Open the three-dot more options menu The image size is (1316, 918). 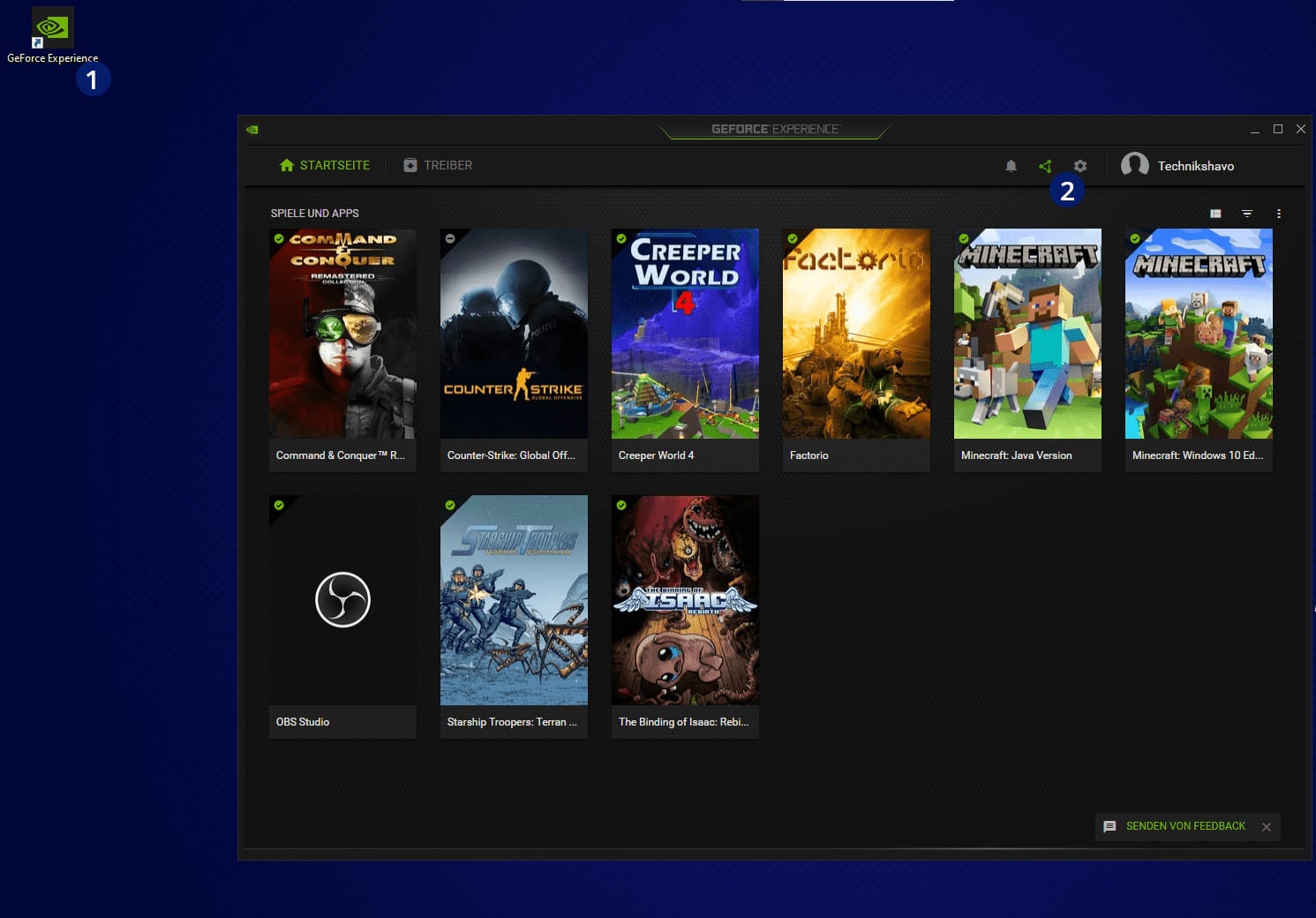coord(1279,214)
